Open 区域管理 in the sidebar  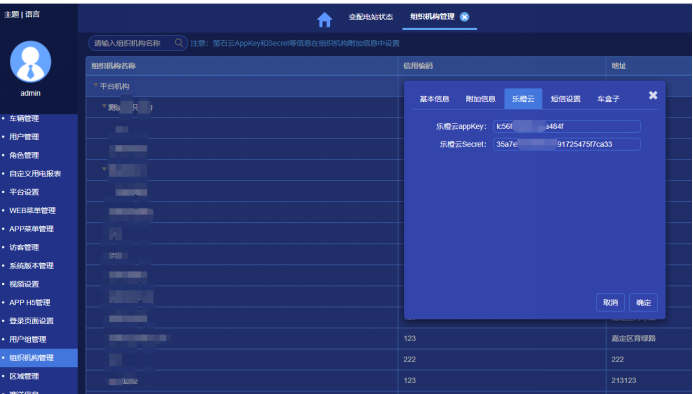click(24, 376)
